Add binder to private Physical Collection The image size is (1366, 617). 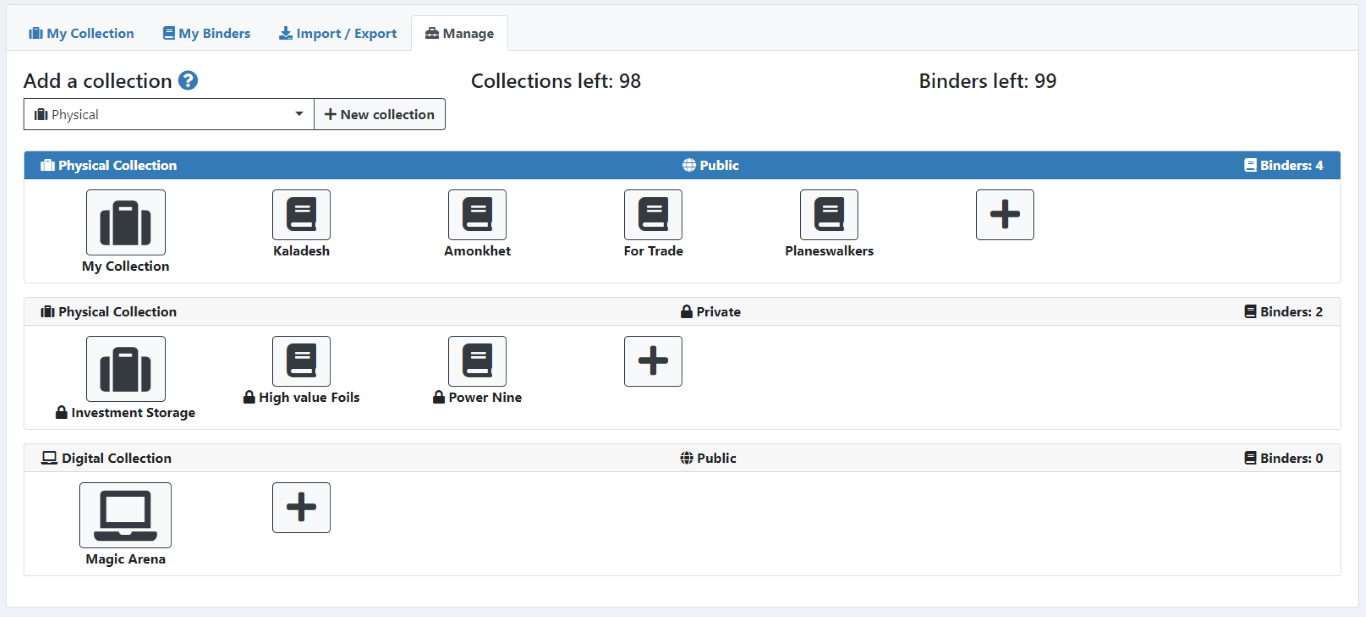(653, 361)
